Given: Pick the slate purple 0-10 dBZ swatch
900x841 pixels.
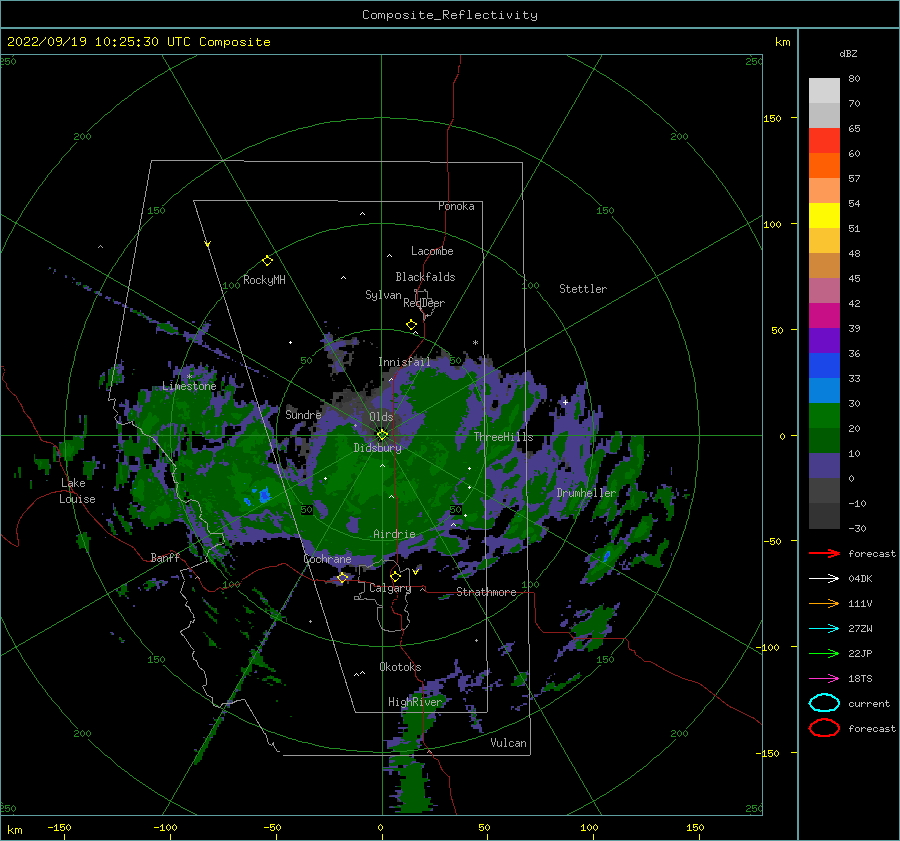Looking at the screenshot, I should tap(824, 465).
